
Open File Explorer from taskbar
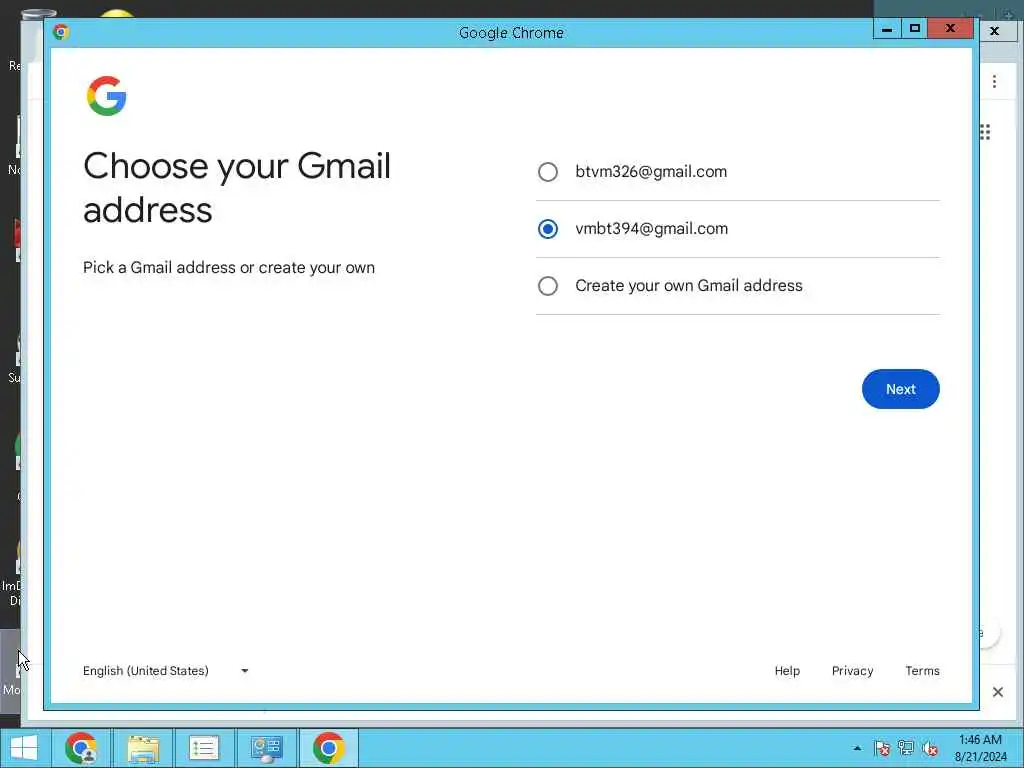[143, 748]
